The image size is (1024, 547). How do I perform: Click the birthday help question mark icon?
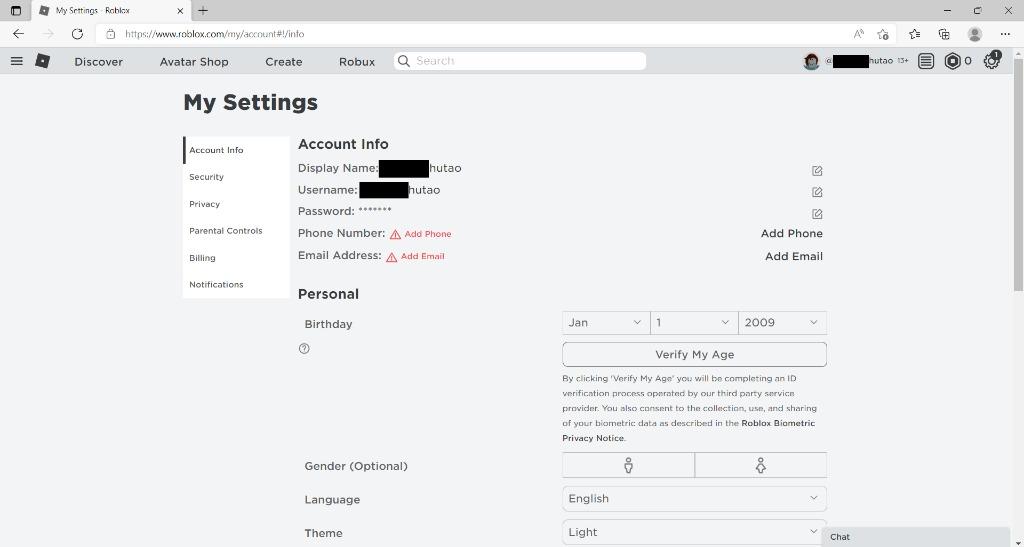(304, 349)
